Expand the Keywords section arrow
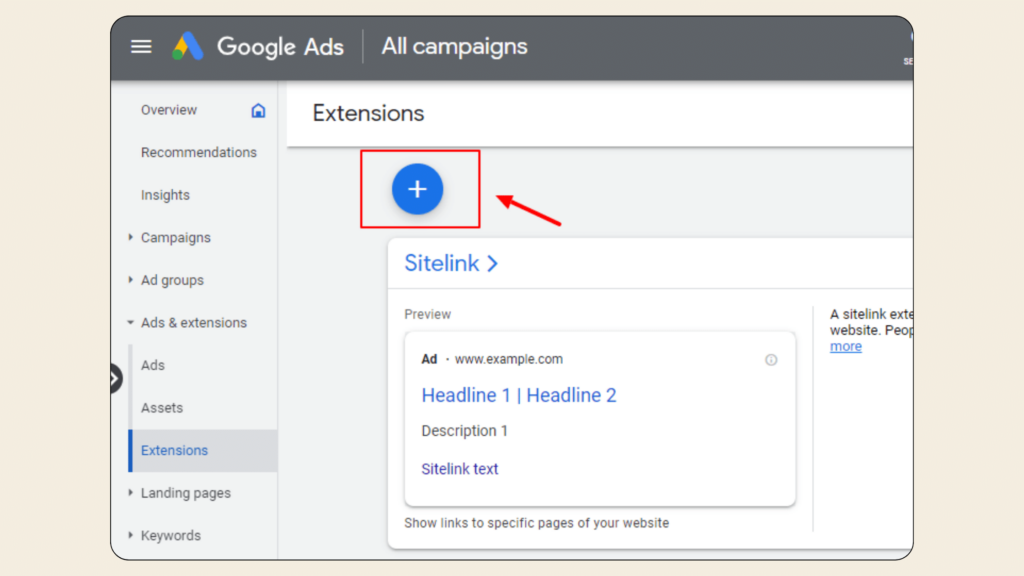1024x576 pixels. 131,535
